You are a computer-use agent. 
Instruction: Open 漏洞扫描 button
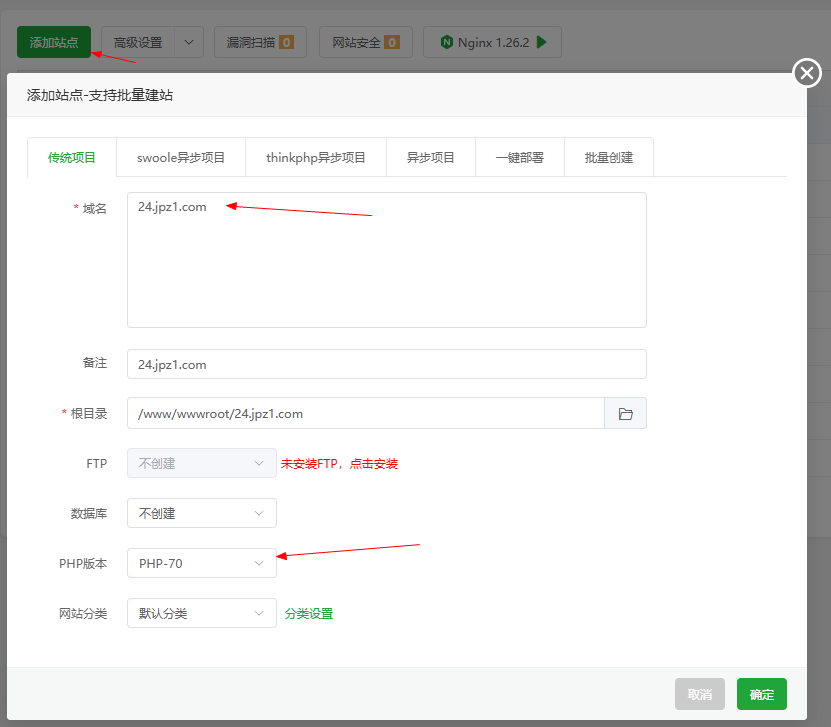click(x=260, y=42)
